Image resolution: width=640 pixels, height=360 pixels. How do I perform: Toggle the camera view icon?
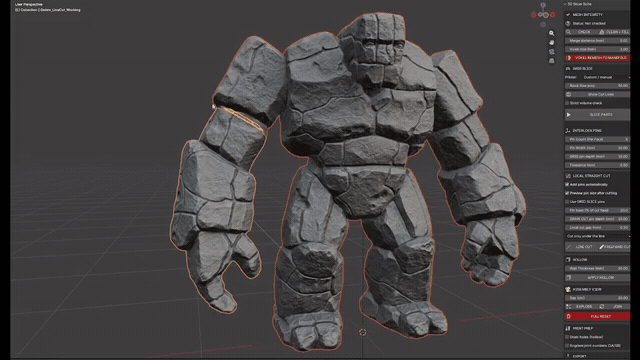[x=551, y=52]
